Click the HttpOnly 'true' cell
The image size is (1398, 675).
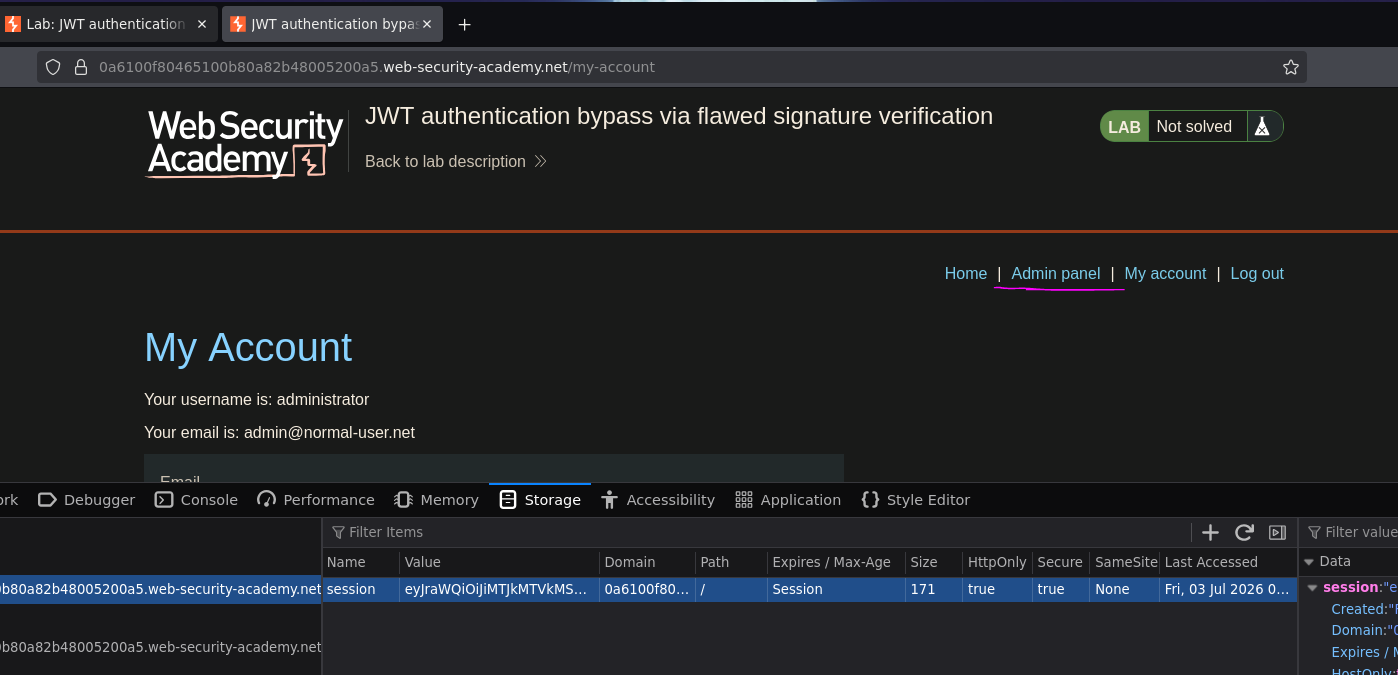(997, 589)
